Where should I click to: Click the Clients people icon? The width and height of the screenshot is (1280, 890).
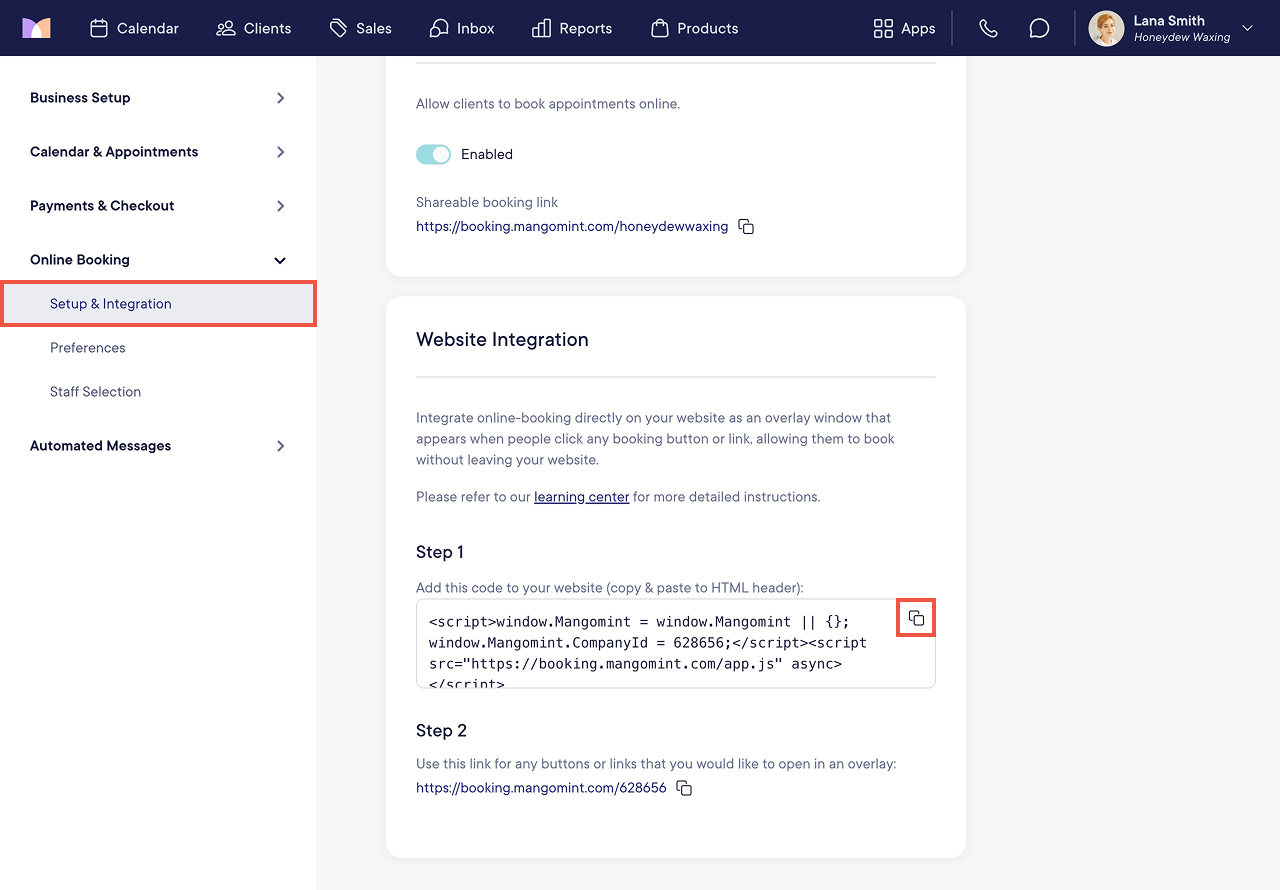click(226, 28)
